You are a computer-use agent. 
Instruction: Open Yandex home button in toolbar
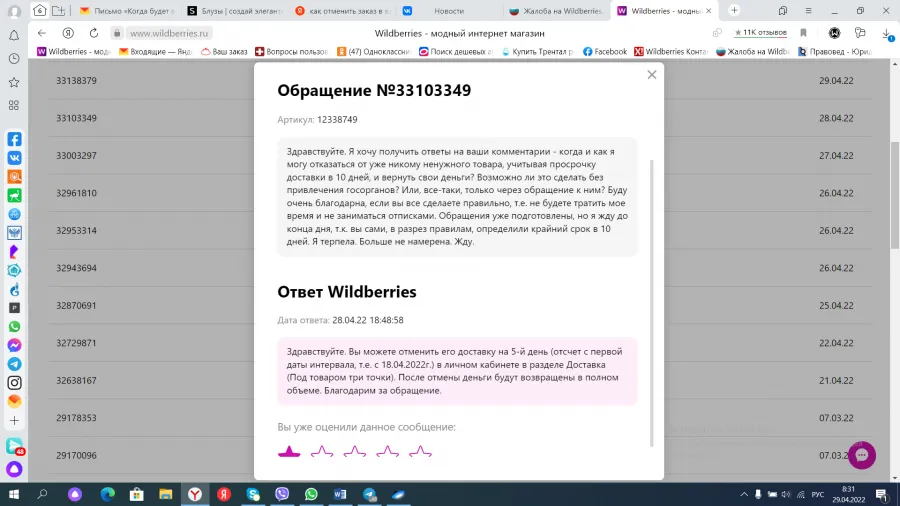[x=68, y=33]
